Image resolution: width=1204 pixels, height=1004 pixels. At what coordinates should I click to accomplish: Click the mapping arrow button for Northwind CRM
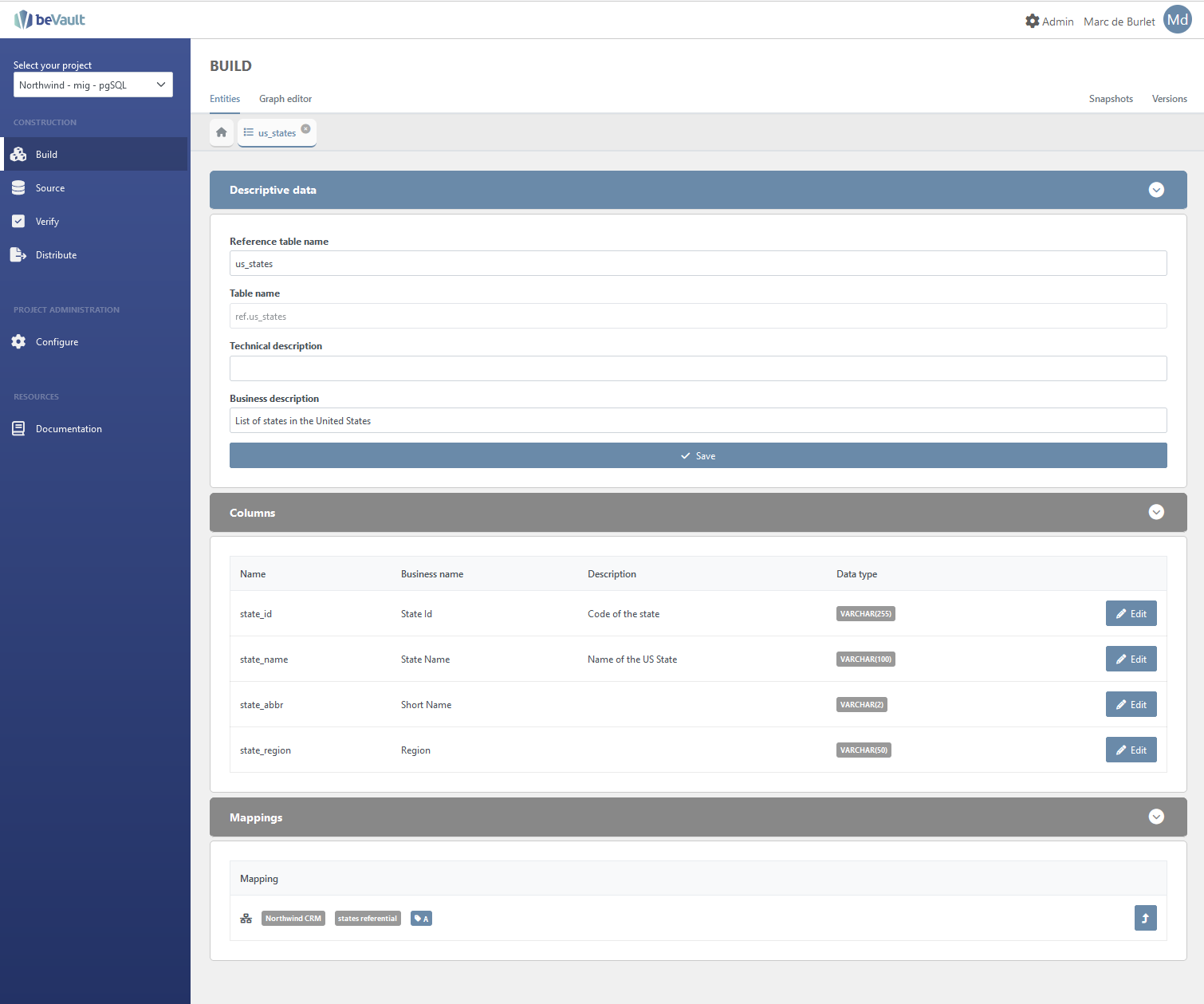click(x=1145, y=918)
